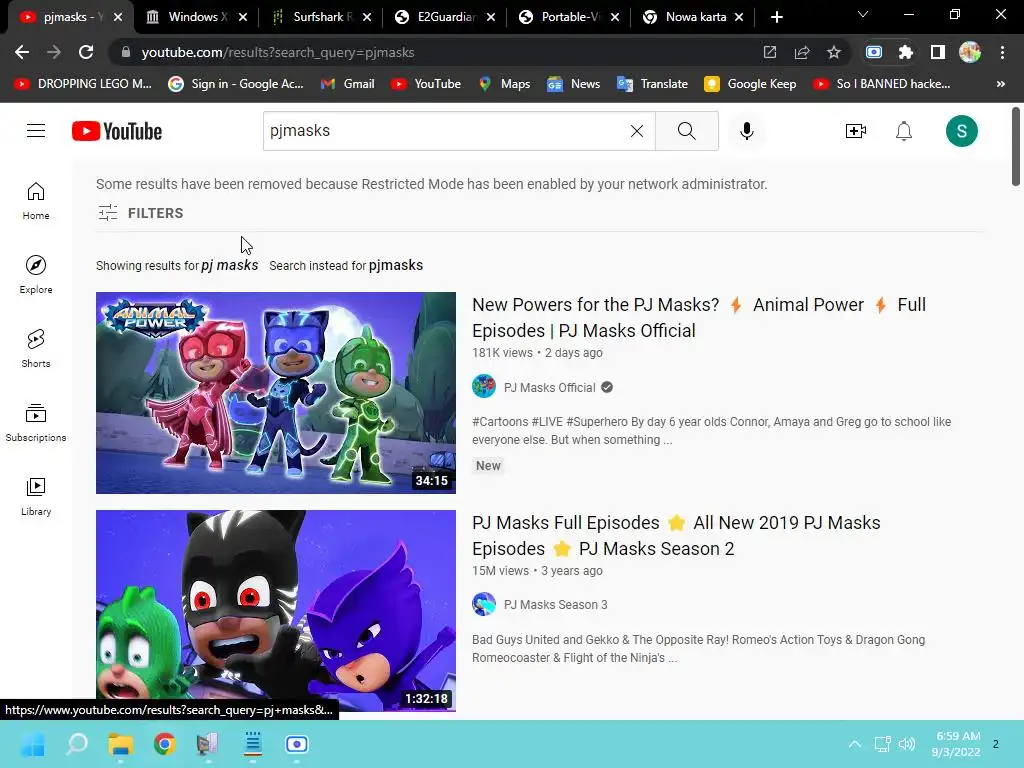Open the Maps bookmark
The image size is (1024, 768).
click(504, 84)
